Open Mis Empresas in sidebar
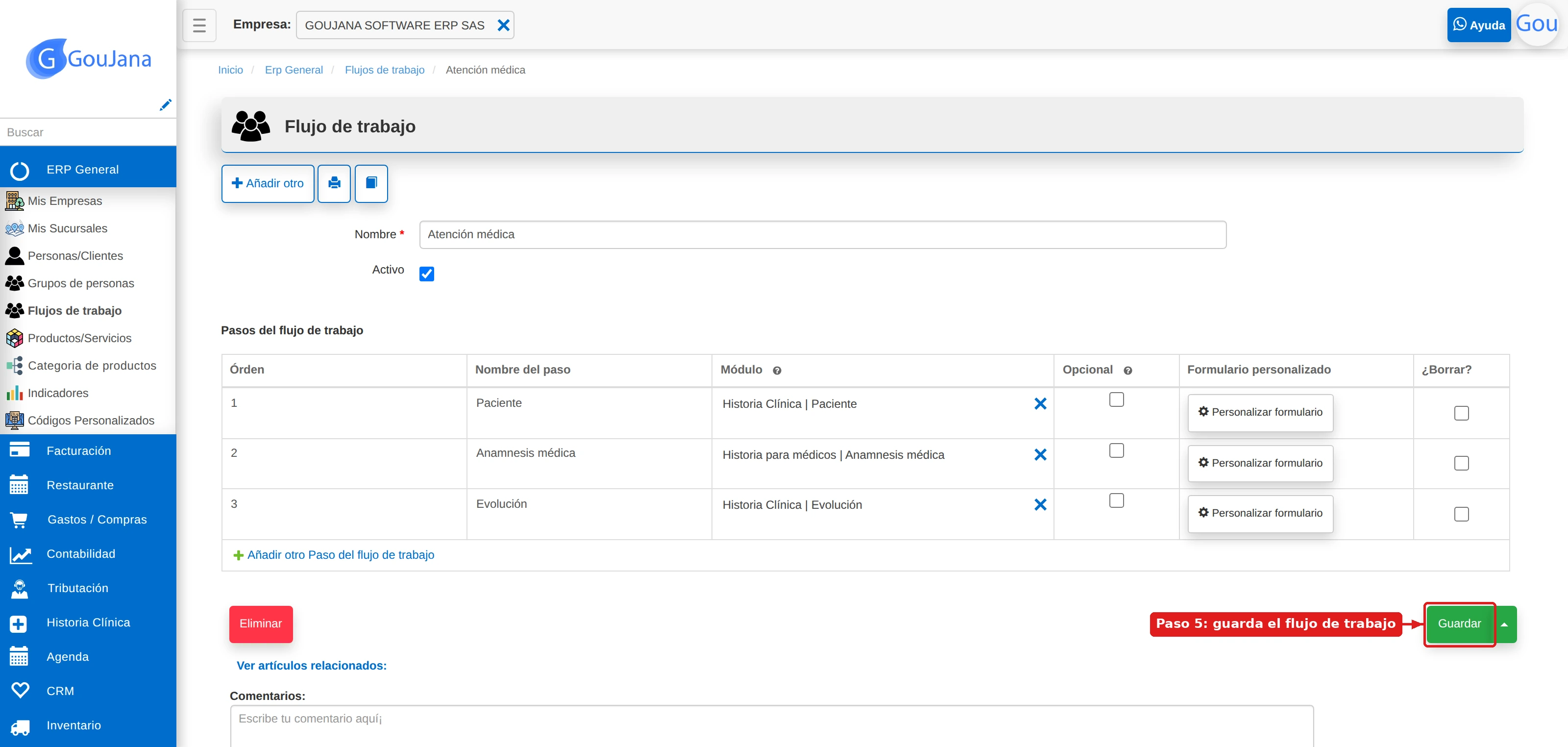1568x747 pixels. click(x=88, y=201)
